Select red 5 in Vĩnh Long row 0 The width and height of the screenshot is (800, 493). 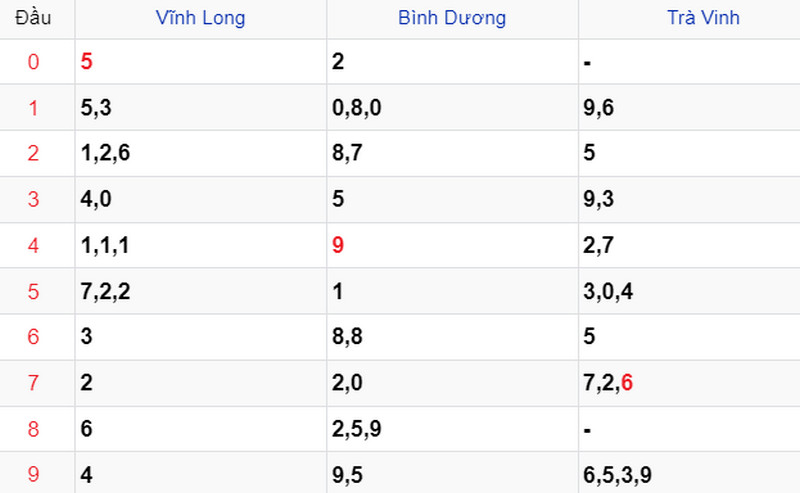(86, 62)
